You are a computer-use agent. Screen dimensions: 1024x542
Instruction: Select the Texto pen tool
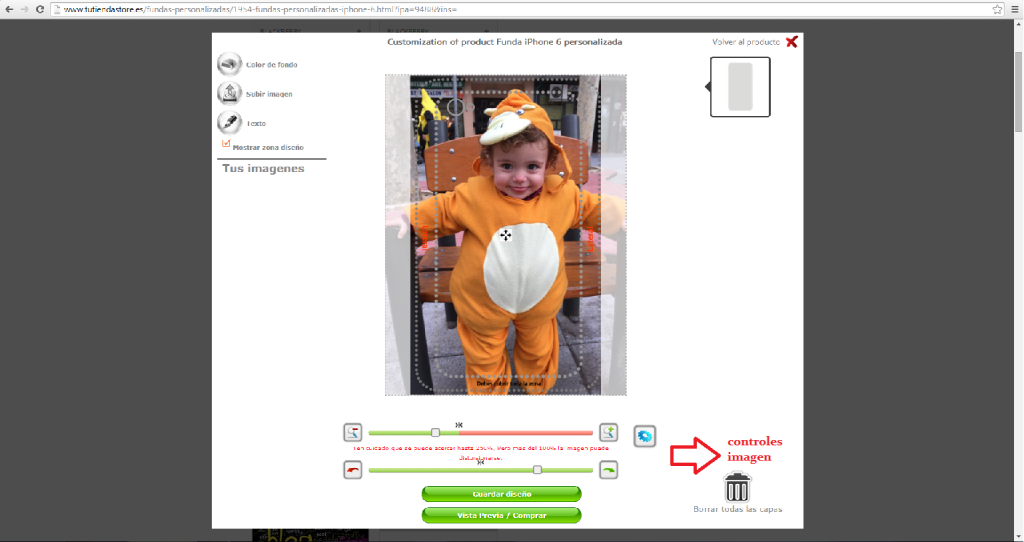[229, 122]
